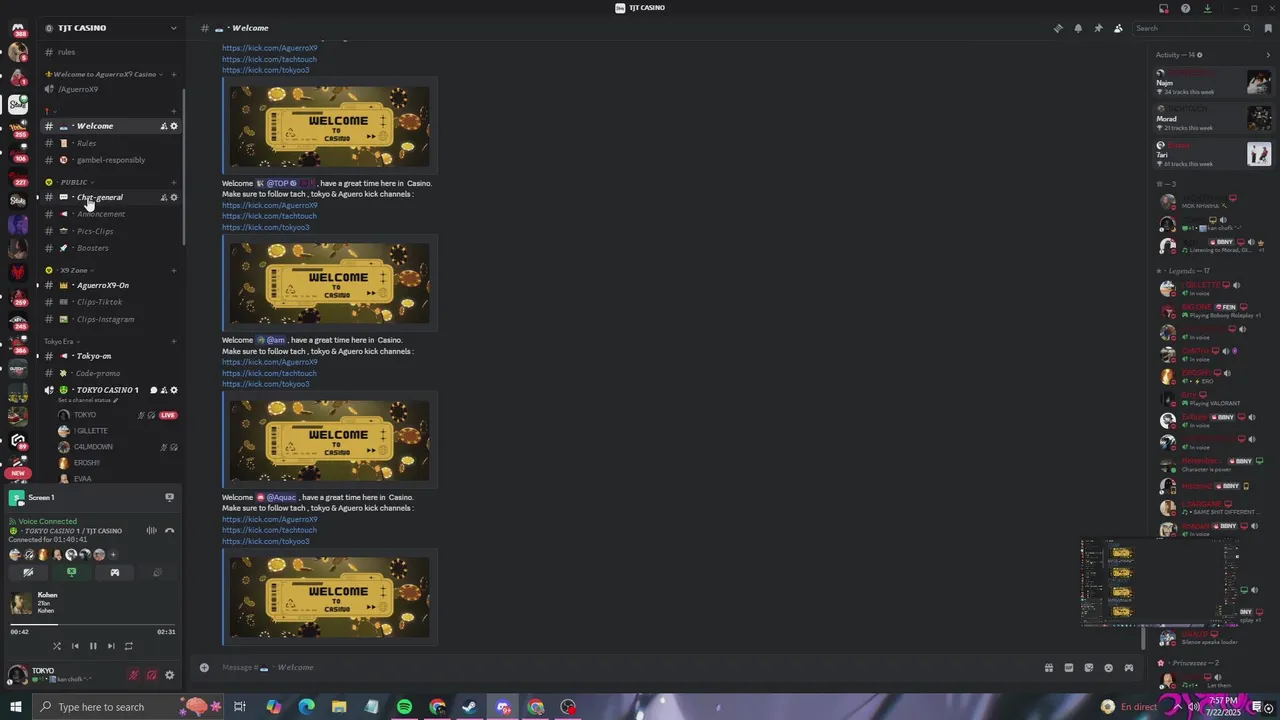Toggle screen share button in voice panel

coord(71,573)
